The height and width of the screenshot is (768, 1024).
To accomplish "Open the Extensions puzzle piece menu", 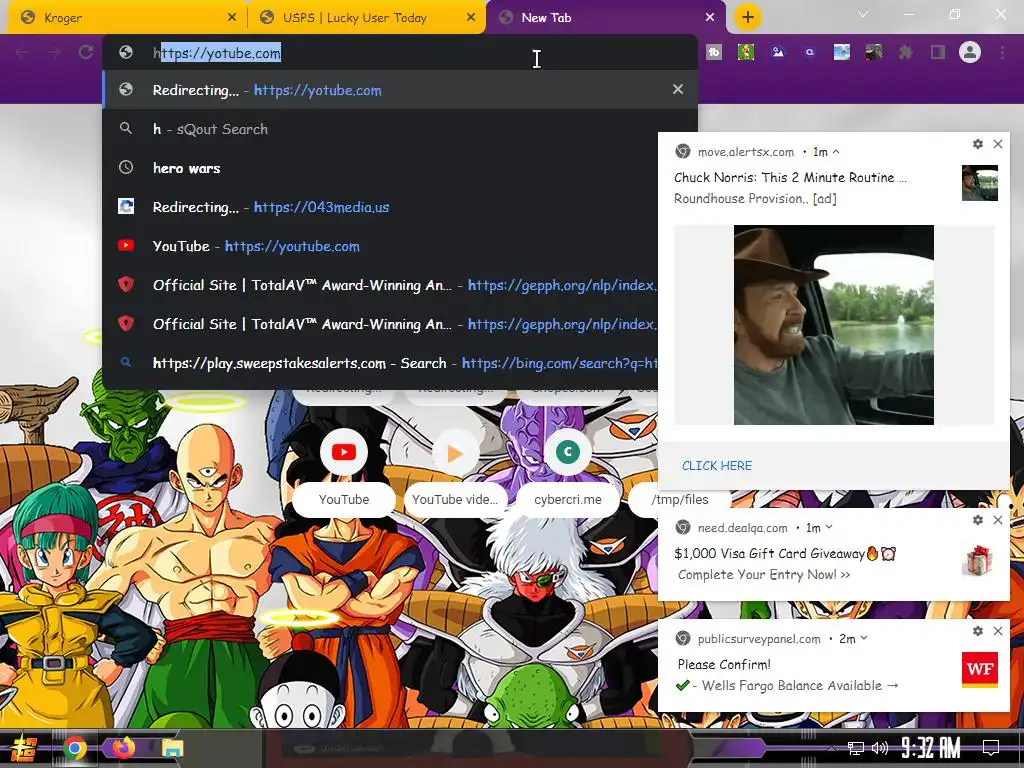I will coord(905,52).
